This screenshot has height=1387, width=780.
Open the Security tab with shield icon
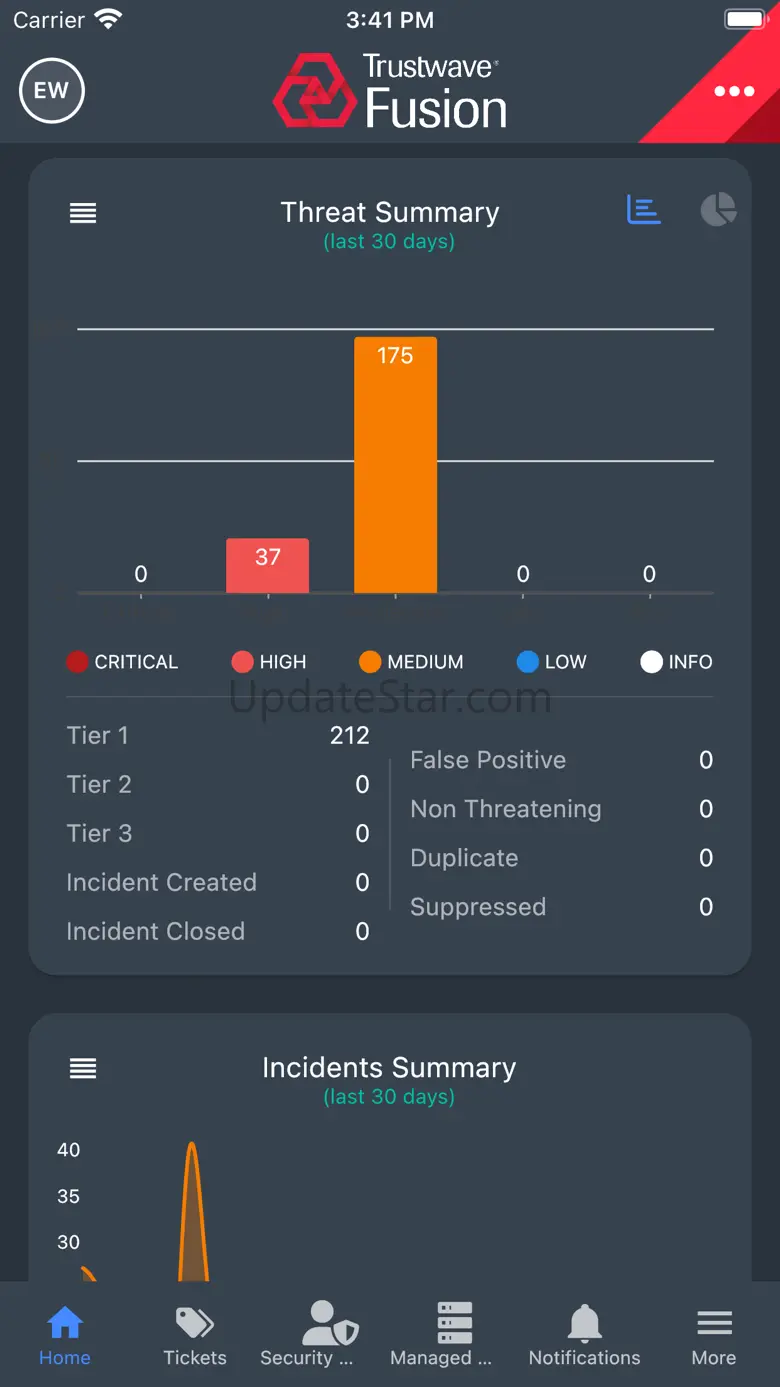307,1335
